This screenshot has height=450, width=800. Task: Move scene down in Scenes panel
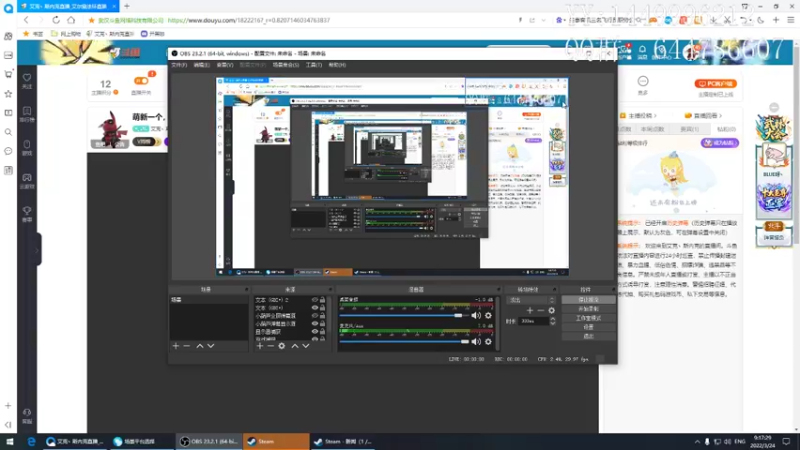[x=211, y=346]
